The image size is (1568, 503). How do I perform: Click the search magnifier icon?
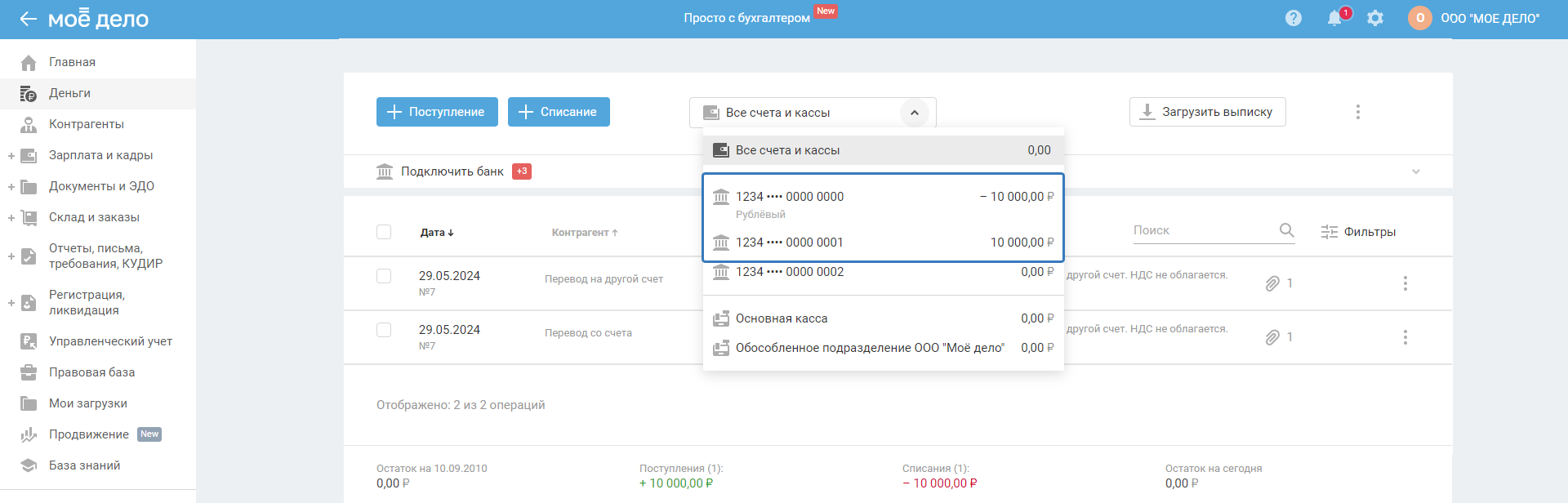click(1287, 230)
